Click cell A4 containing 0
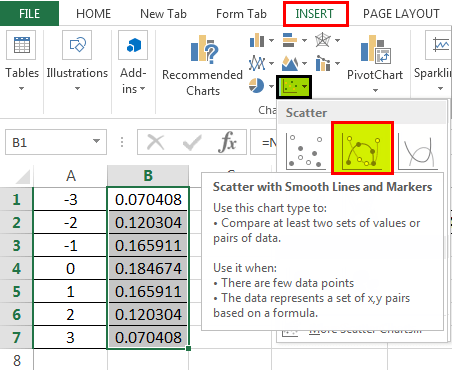Viewport: 452px width, 370px height. tap(70, 268)
